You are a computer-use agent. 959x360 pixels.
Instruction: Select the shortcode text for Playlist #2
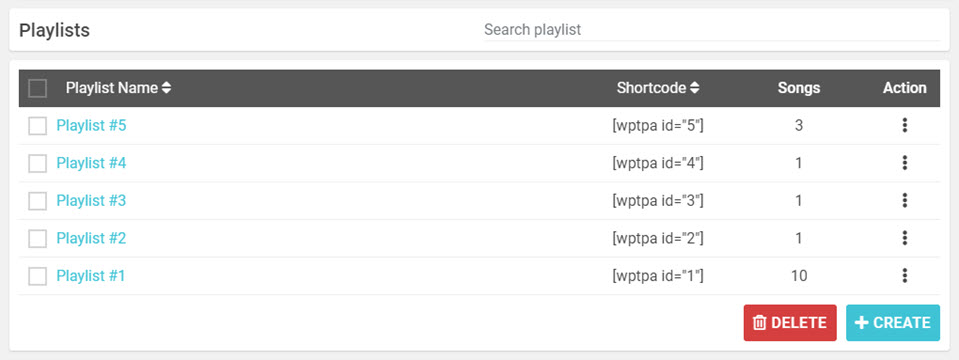click(x=658, y=238)
